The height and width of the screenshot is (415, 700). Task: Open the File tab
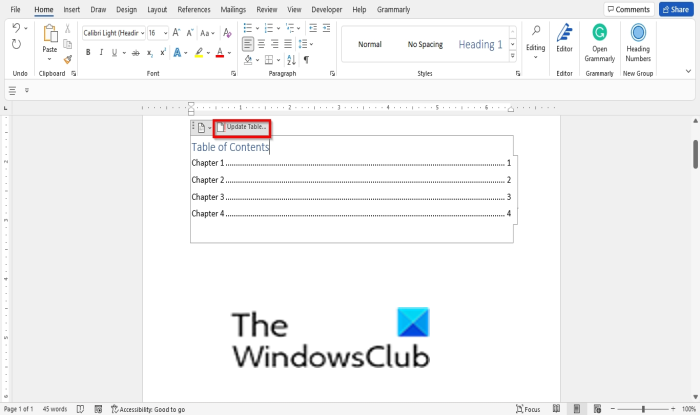[15, 9]
